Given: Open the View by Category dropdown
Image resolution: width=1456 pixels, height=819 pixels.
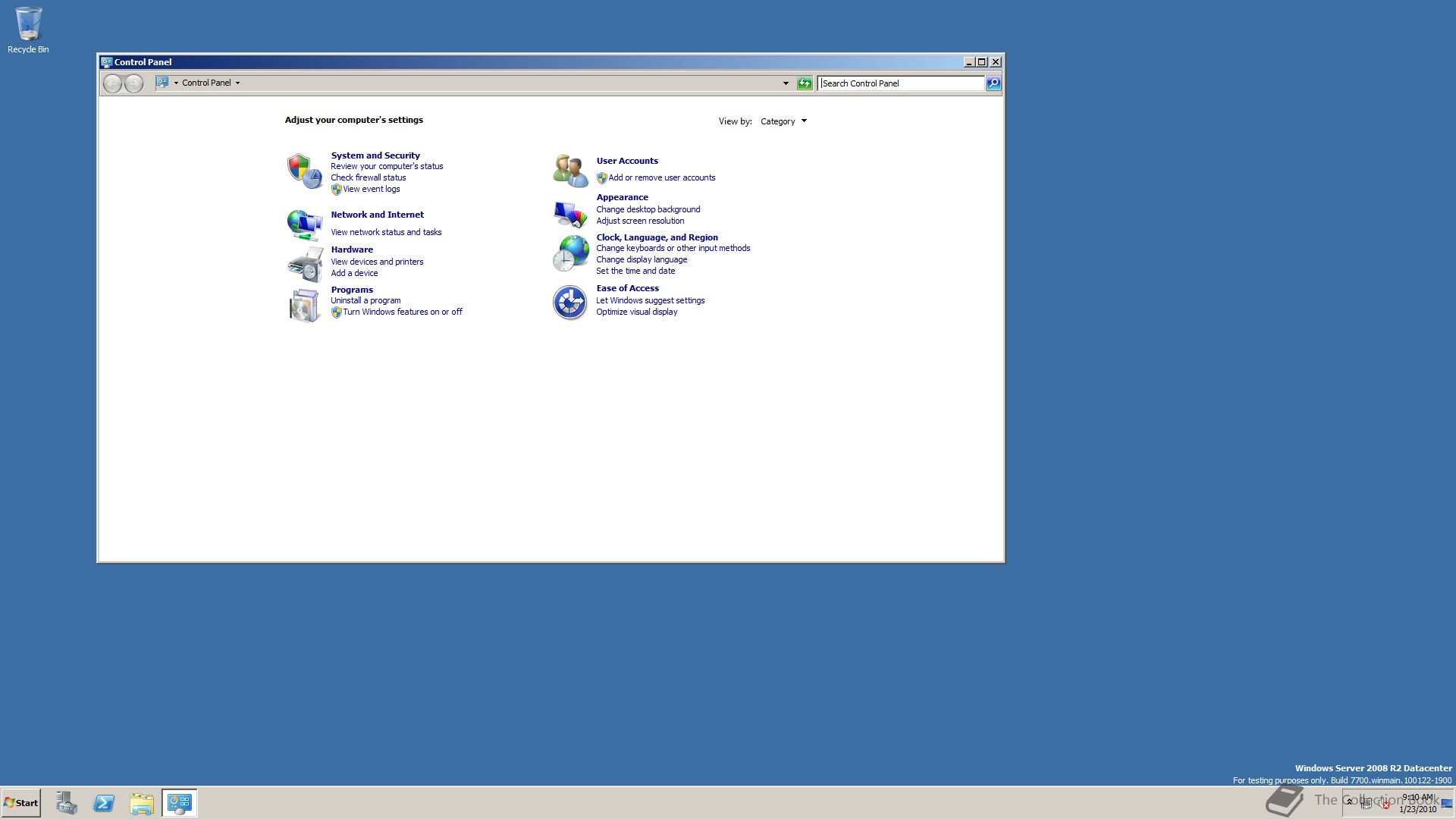Looking at the screenshot, I should tap(784, 121).
